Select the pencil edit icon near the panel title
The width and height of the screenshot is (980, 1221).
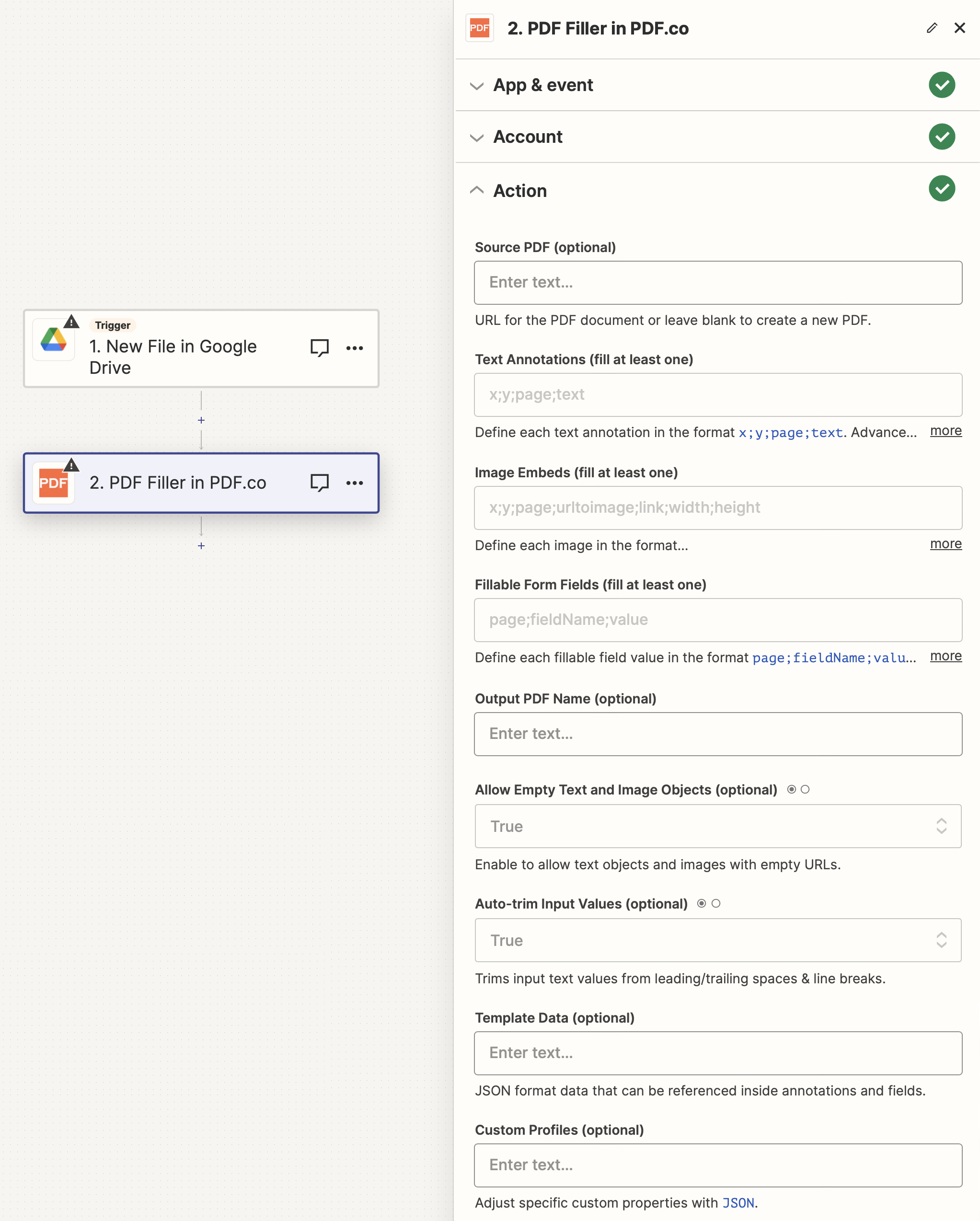coord(931,28)
